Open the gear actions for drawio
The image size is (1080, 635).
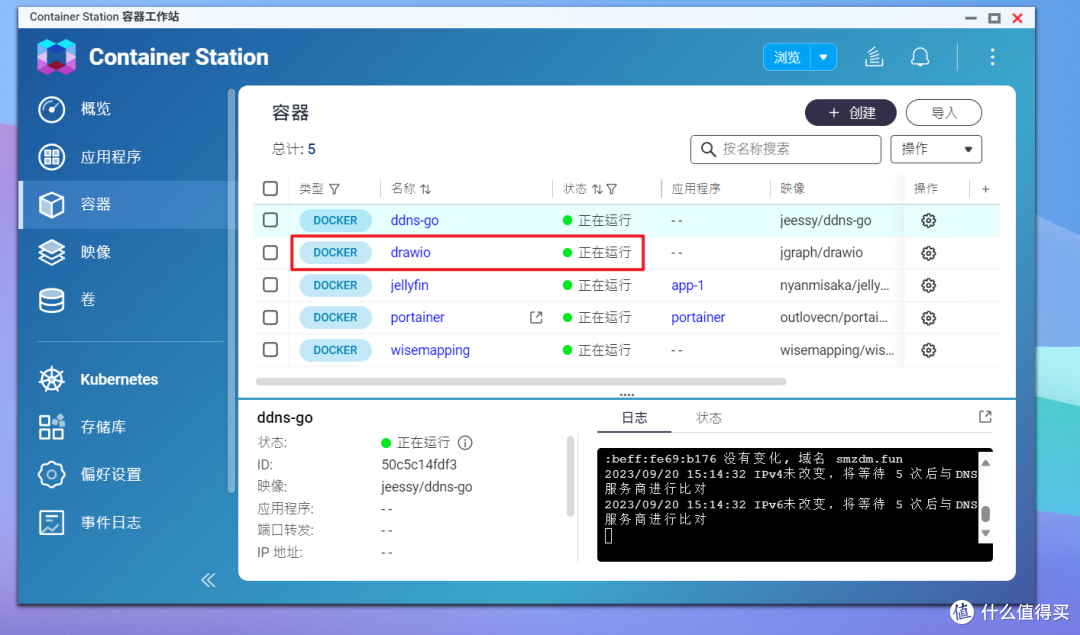click(928, 253)
